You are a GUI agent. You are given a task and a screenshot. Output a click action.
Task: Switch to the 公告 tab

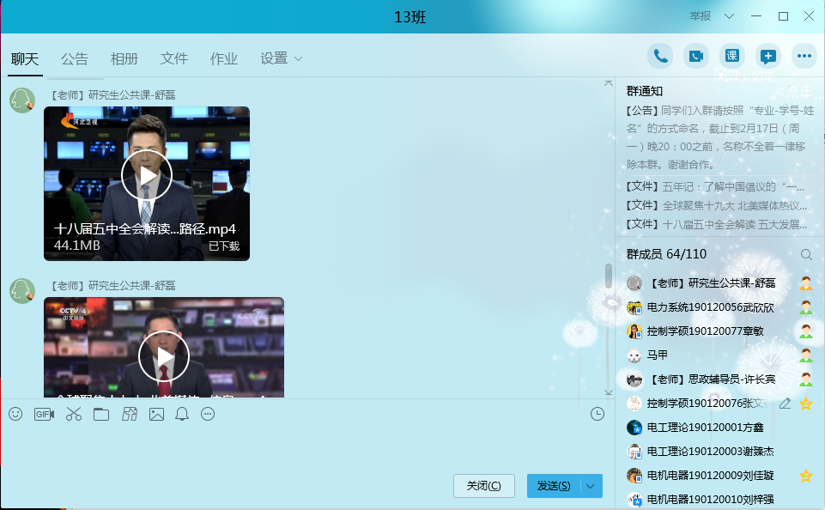click(x=74, y=59)
